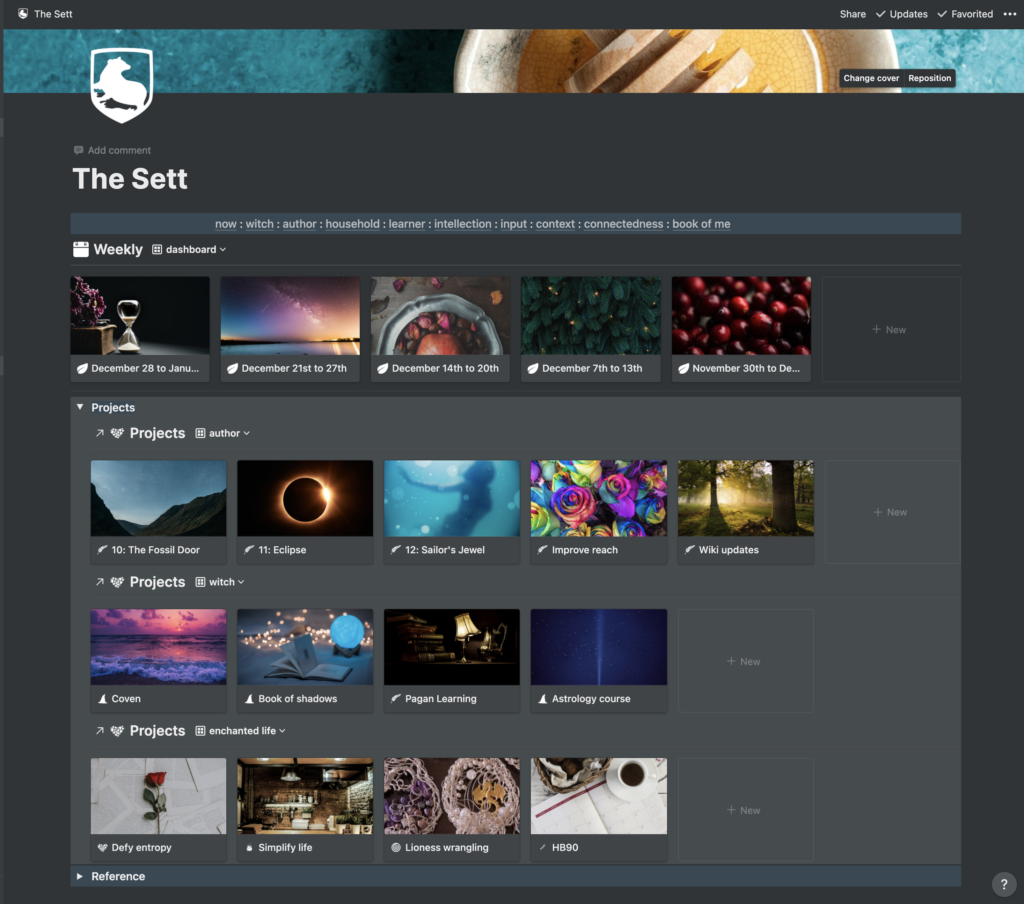Open the 'book of me' navigation link
The image size is (1024, 904).
(701, 224)
